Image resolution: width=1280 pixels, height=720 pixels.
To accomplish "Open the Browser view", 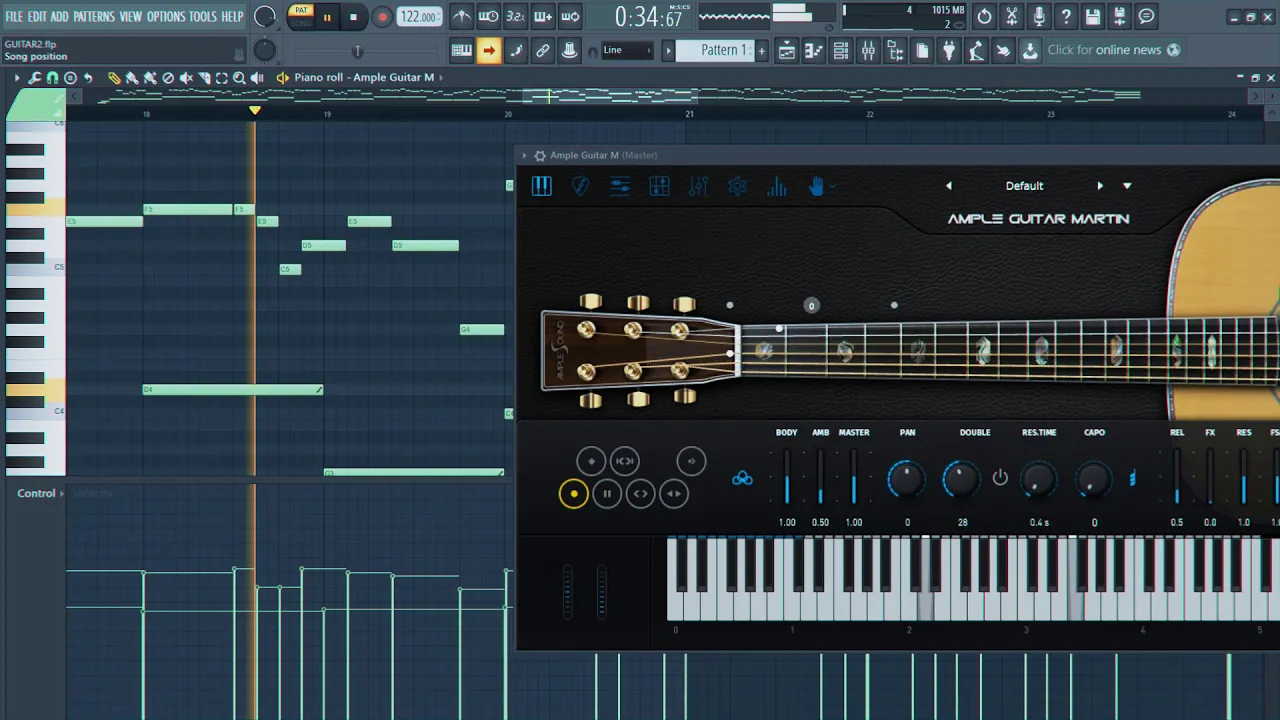I will 895,50.
